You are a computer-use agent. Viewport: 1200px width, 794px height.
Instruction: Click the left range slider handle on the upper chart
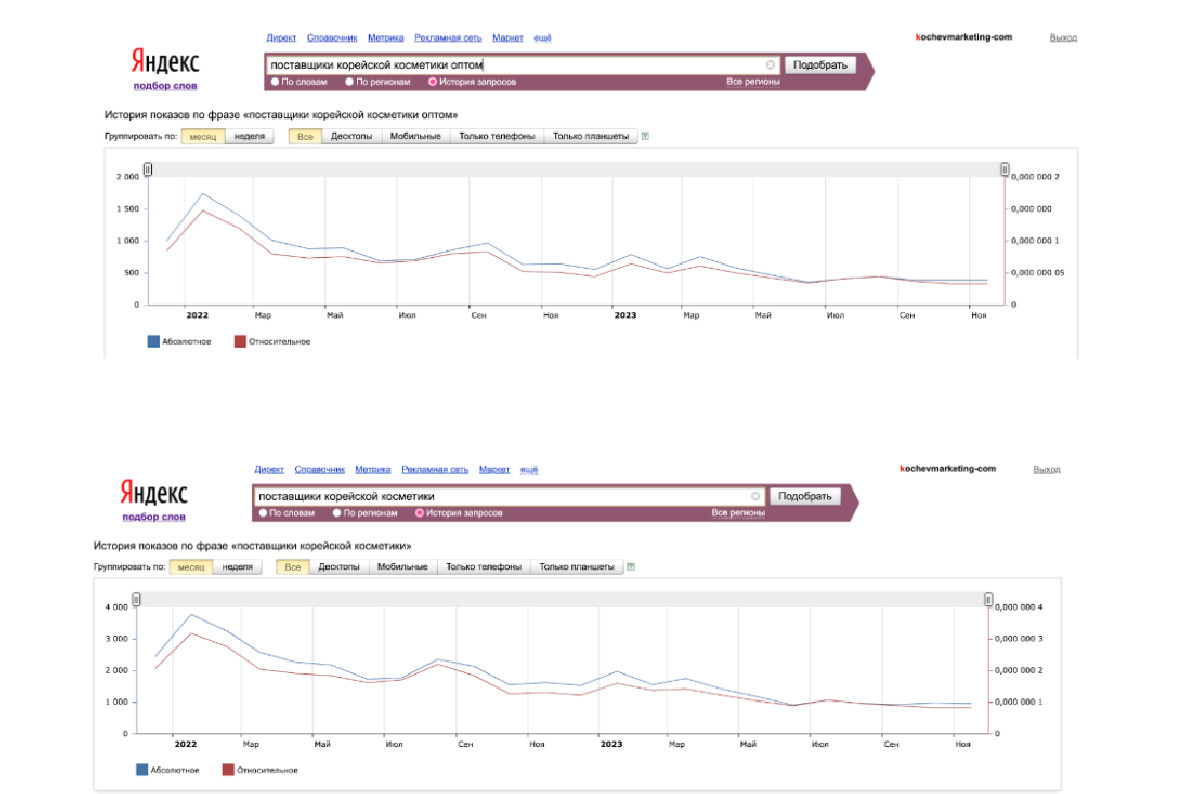coord(148,170)
